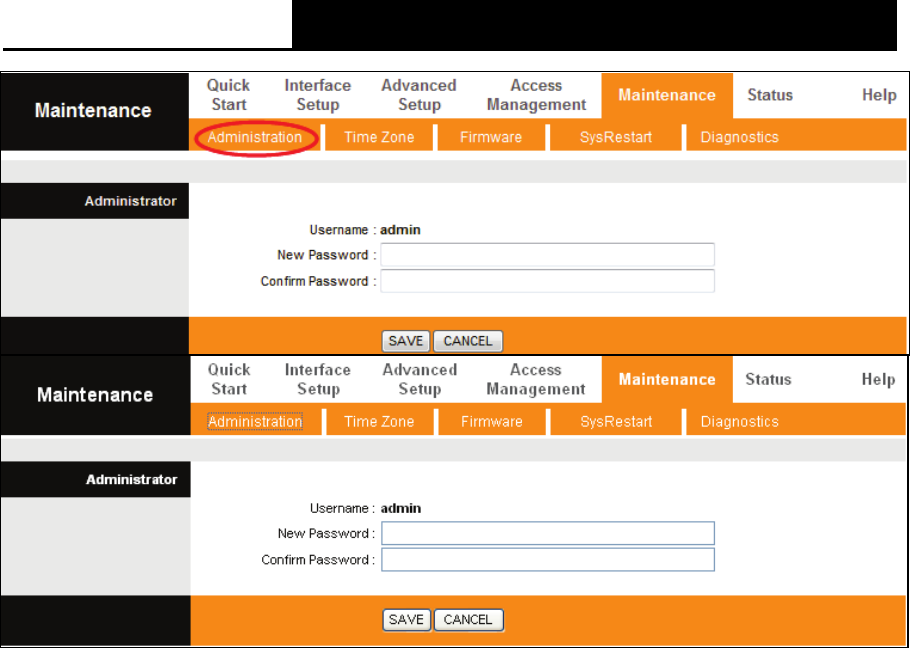Open Interface Setup tab in lower panel

tap(318, 379)
